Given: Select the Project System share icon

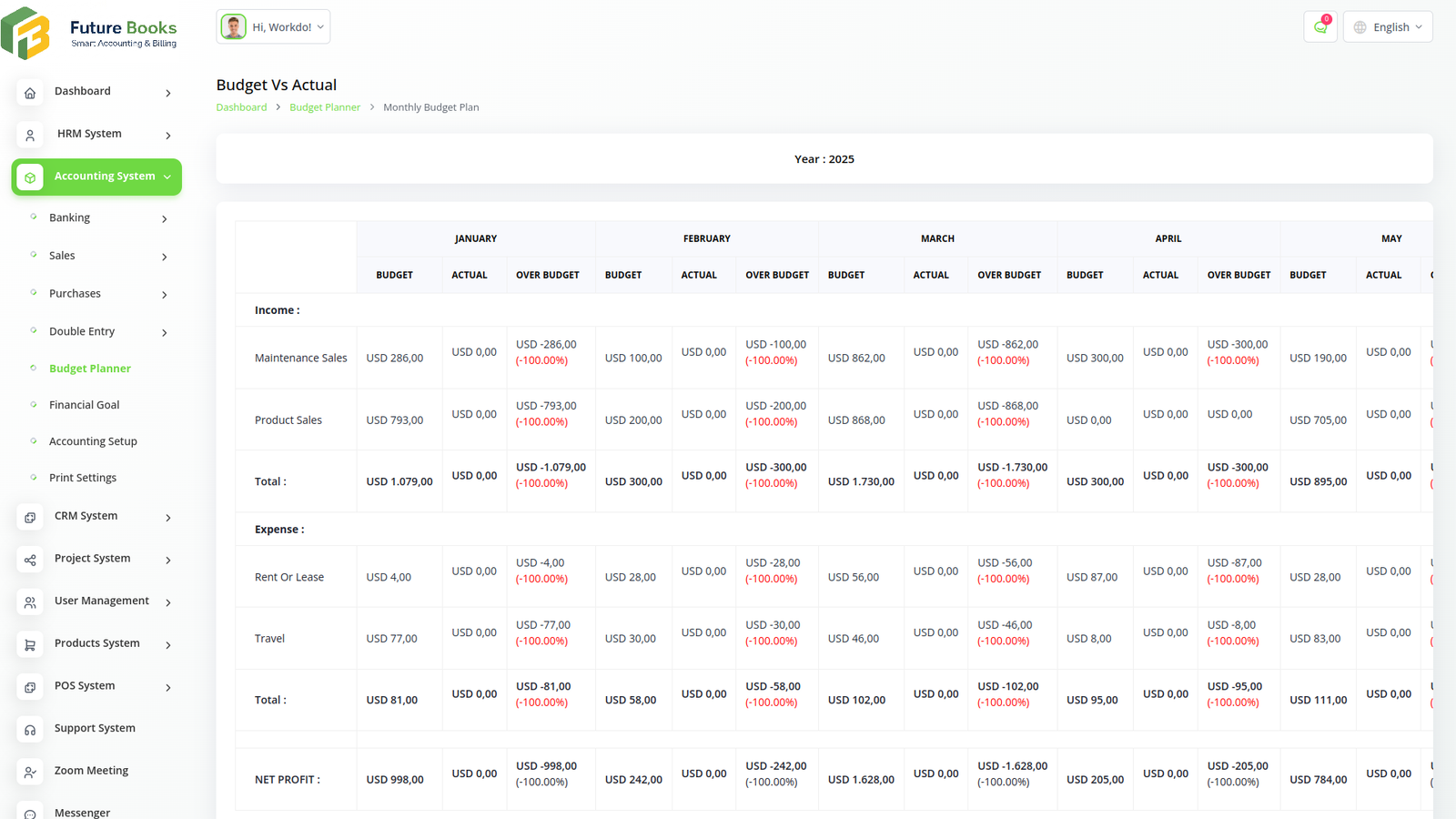Looking at the screenshot, I should (30, 560).
